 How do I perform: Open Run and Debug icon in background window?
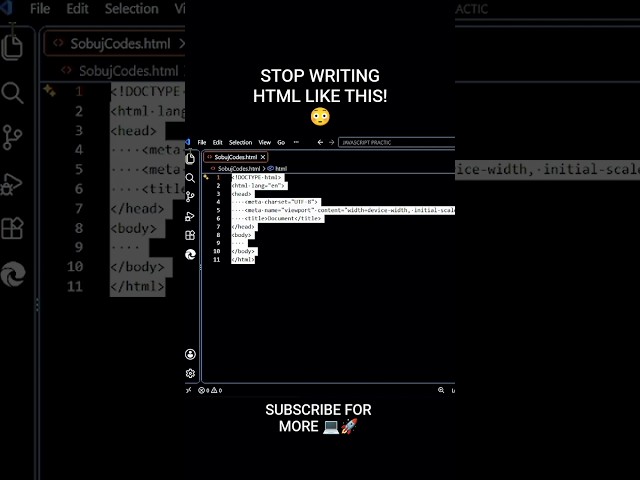(12, 184)
